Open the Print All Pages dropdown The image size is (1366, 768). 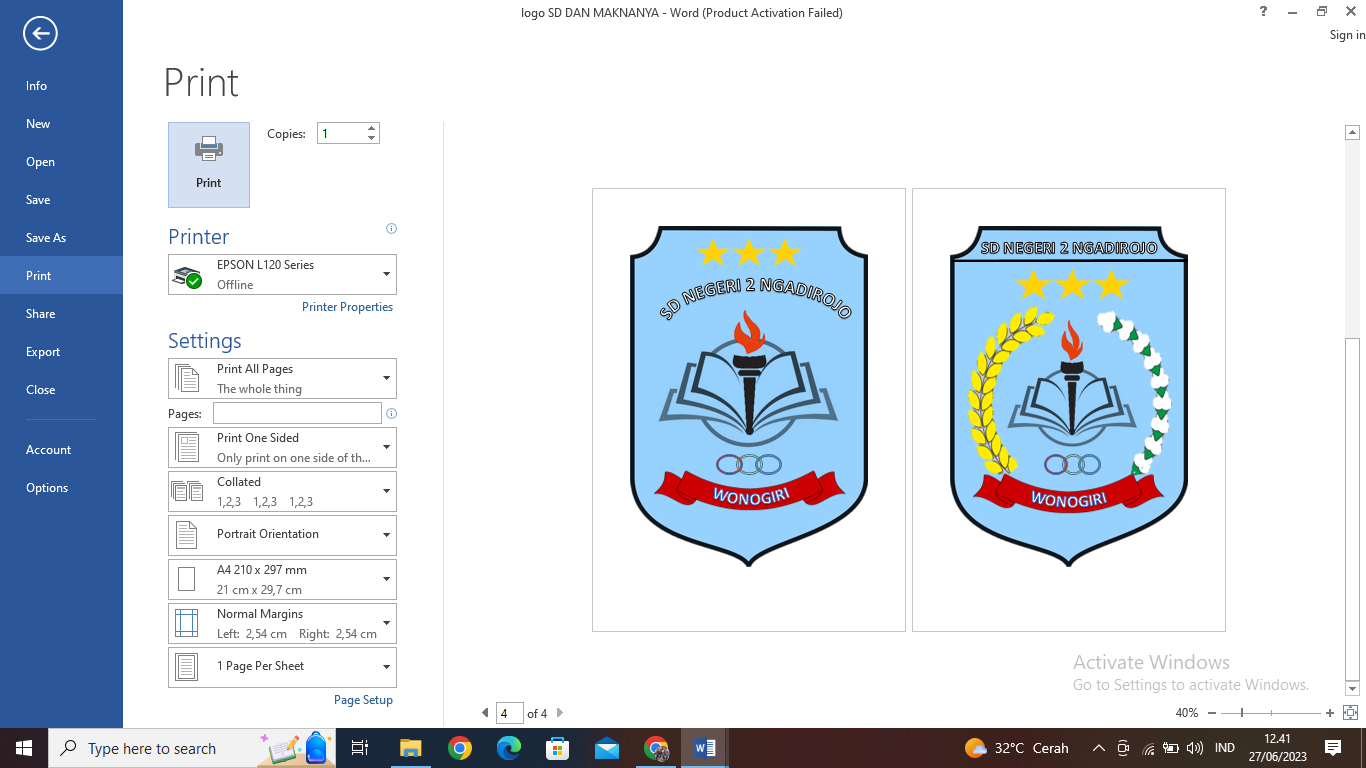point(282,379)
